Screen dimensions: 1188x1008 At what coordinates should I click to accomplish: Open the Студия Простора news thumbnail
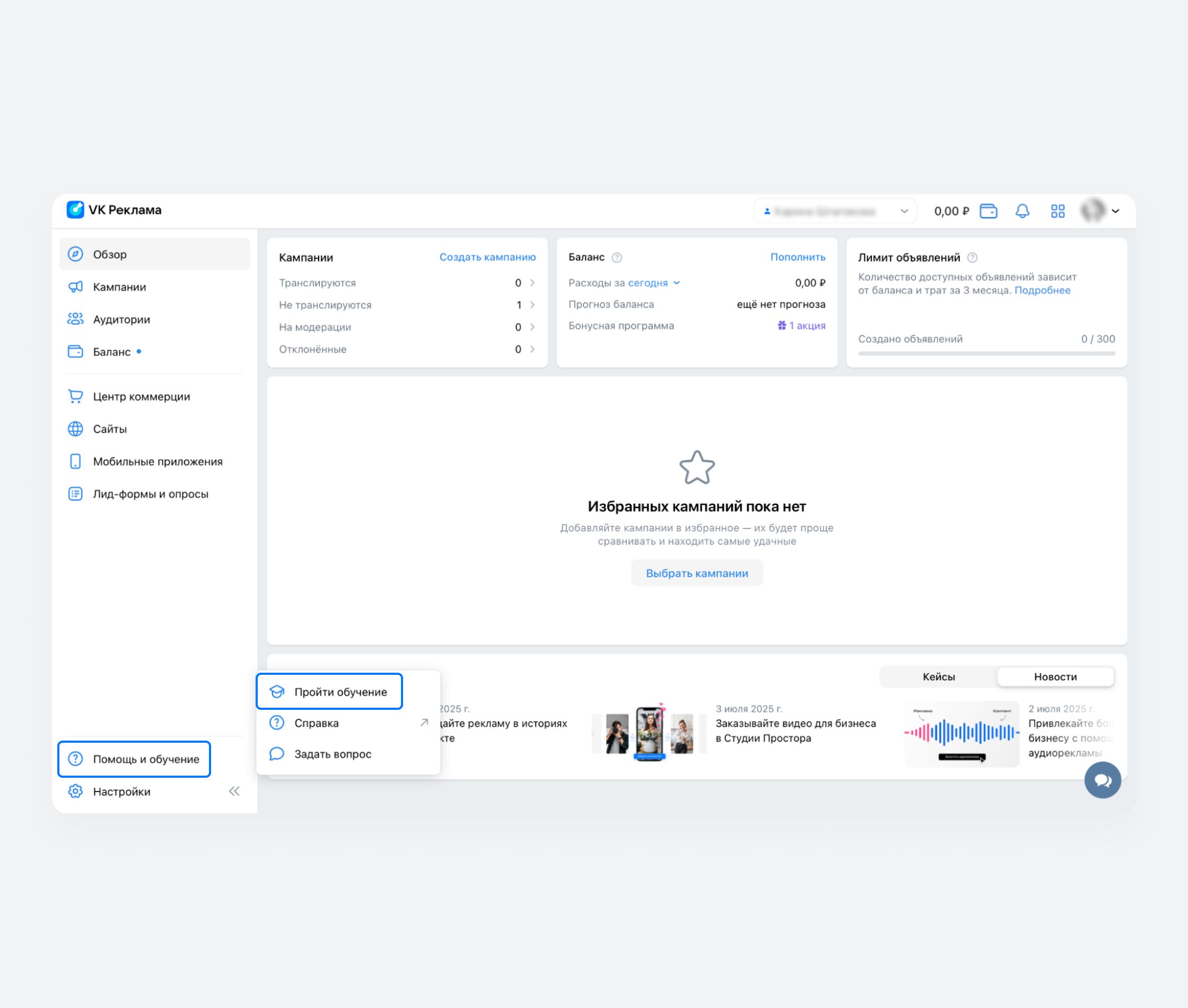[x=649, y=733]
